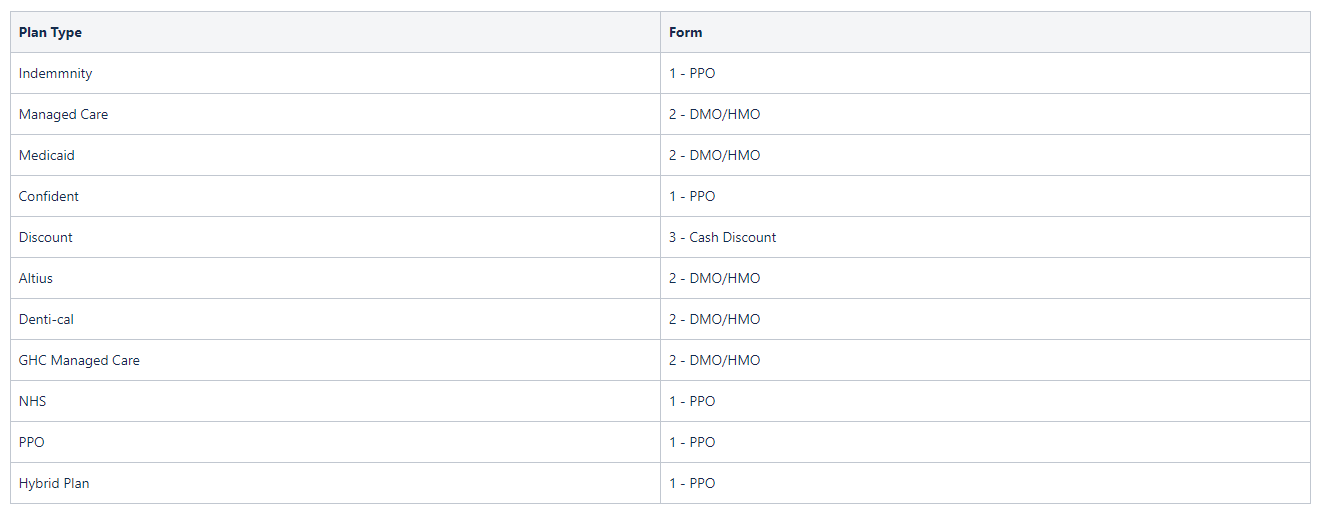Click the 3 - Cash Discount form value
This screenshot has width=1321, height=514.
click(x=723, y=237)
